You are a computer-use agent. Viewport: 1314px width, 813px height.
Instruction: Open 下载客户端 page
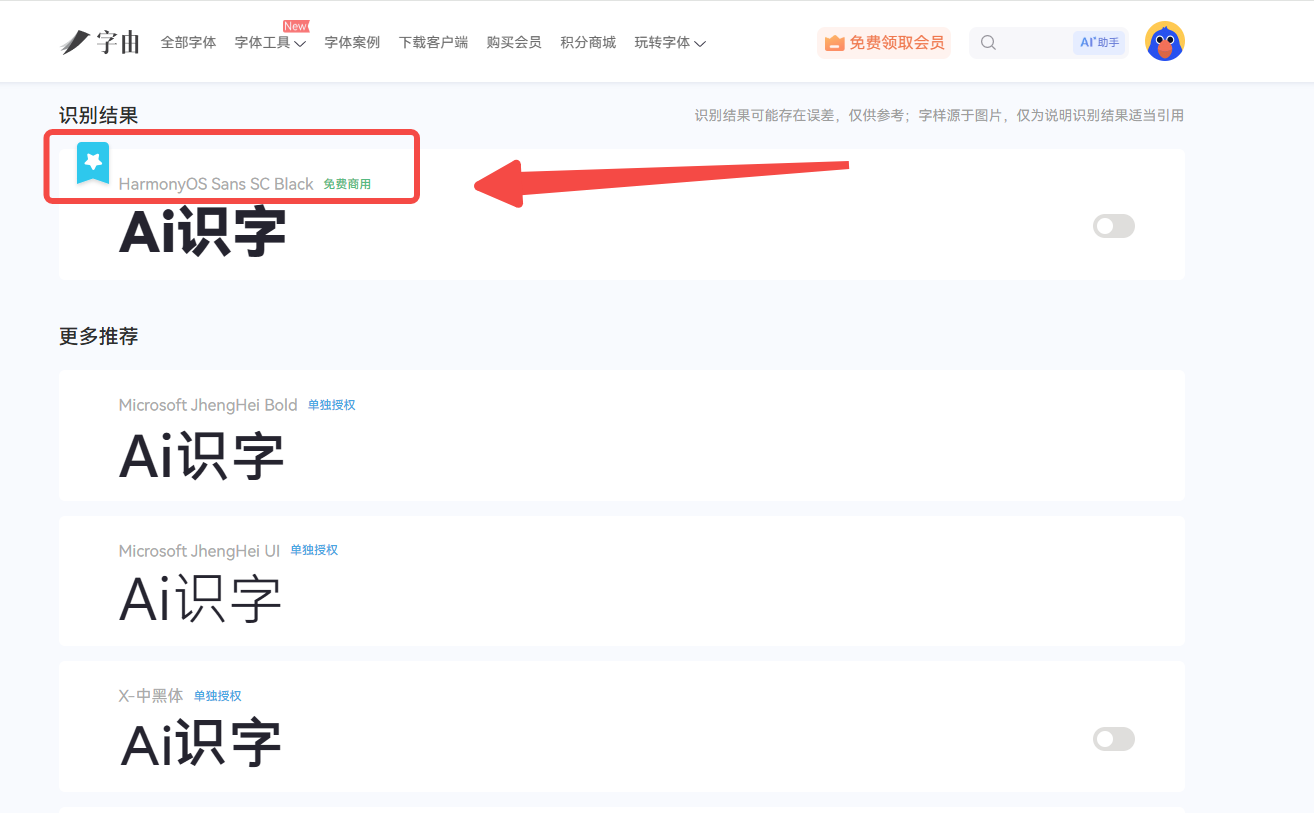(x=433, y=43)
